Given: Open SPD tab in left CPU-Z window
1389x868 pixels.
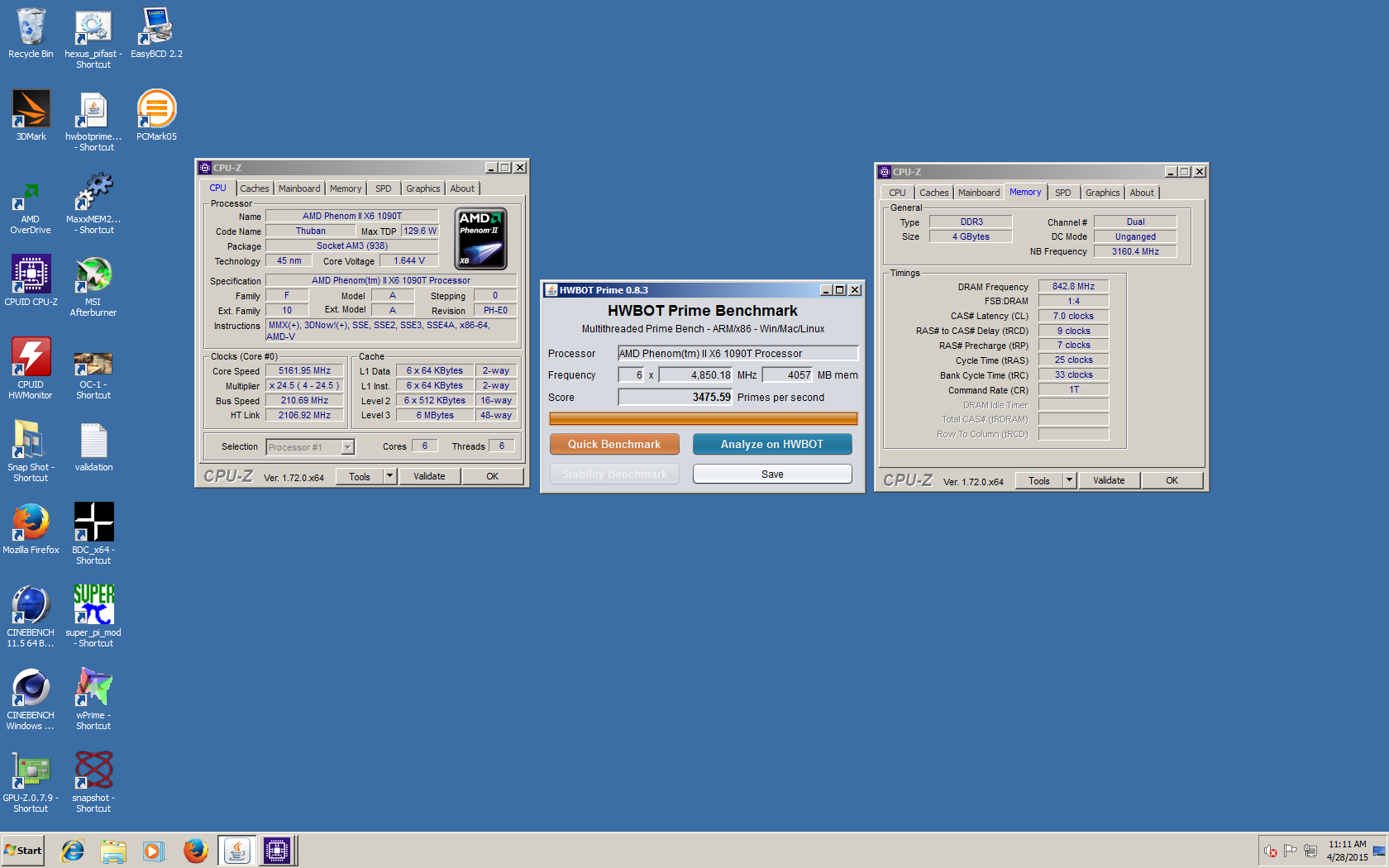Looking at the screenshot, I should pos(384,188).
